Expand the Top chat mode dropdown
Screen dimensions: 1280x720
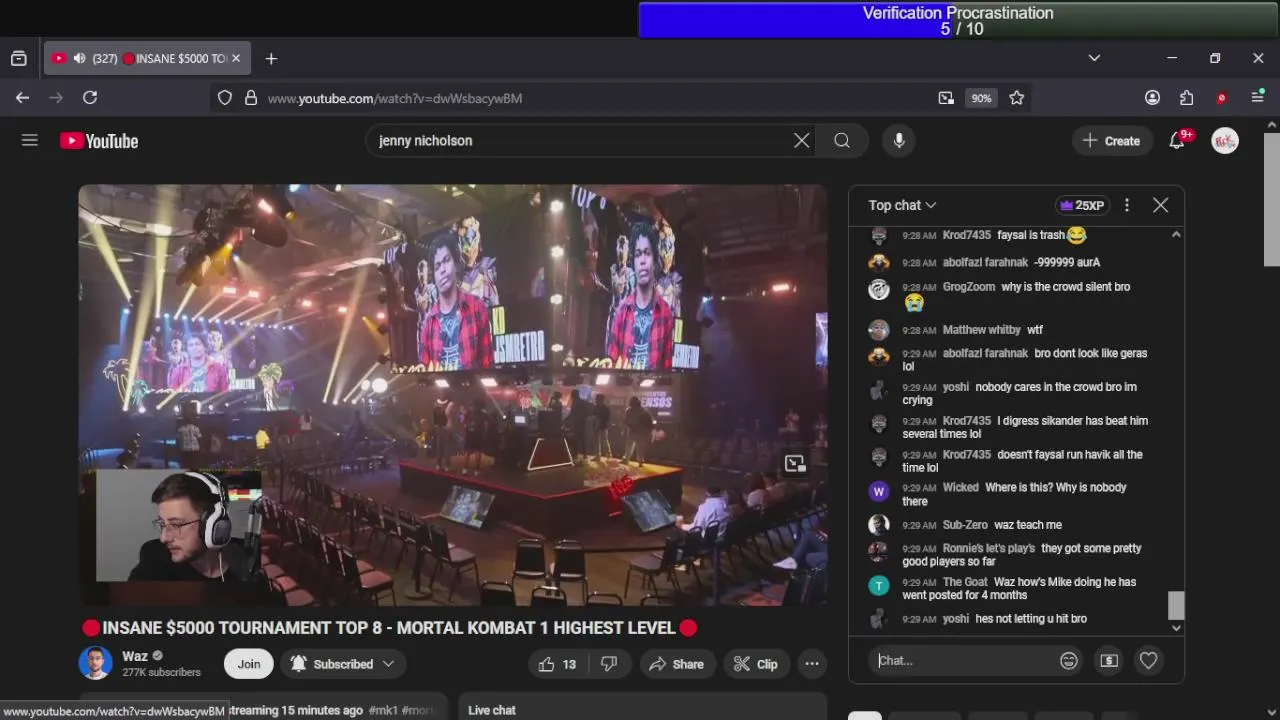(x=902, y=205)
